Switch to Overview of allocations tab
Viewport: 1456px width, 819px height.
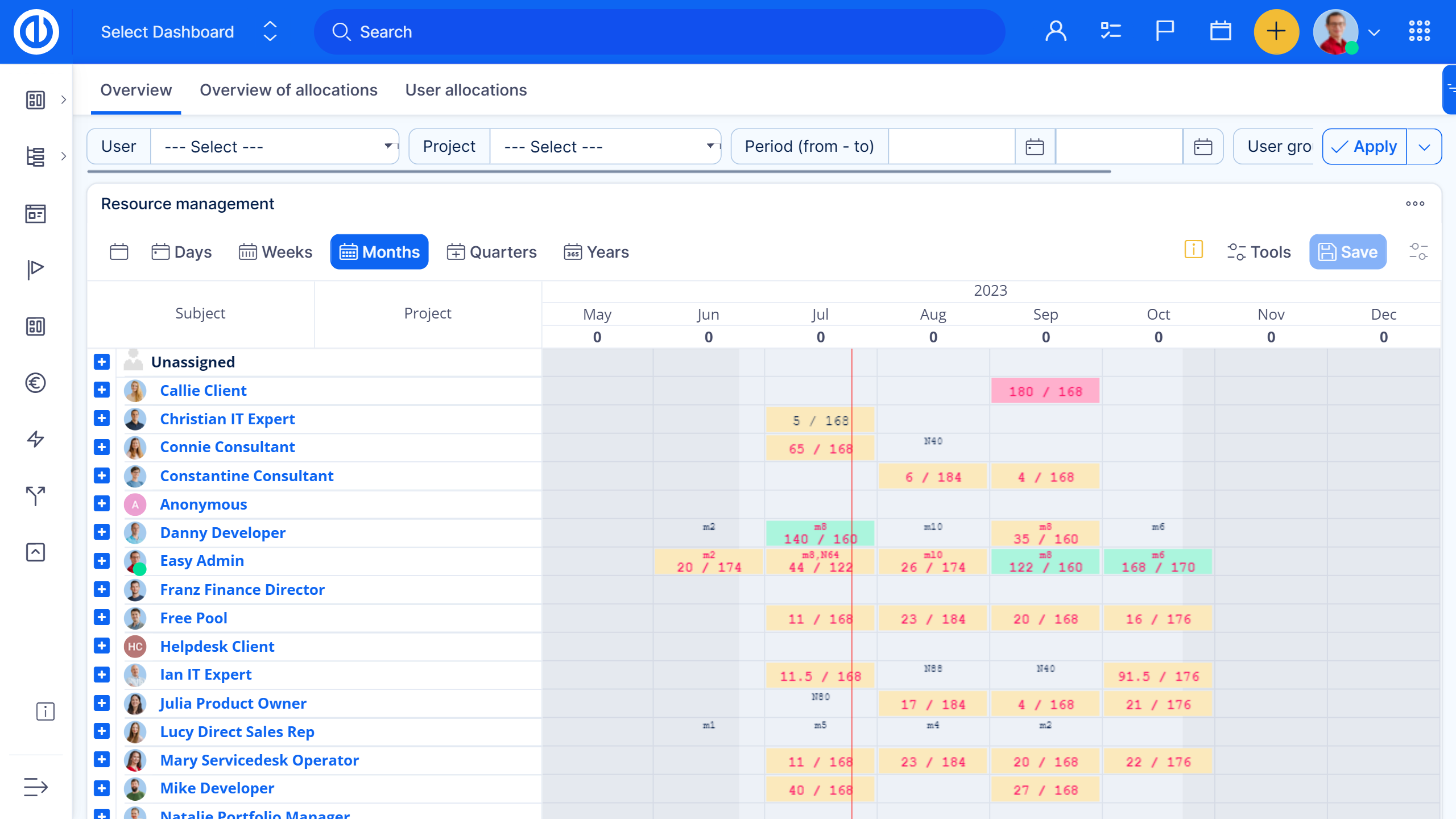(288, 90)
